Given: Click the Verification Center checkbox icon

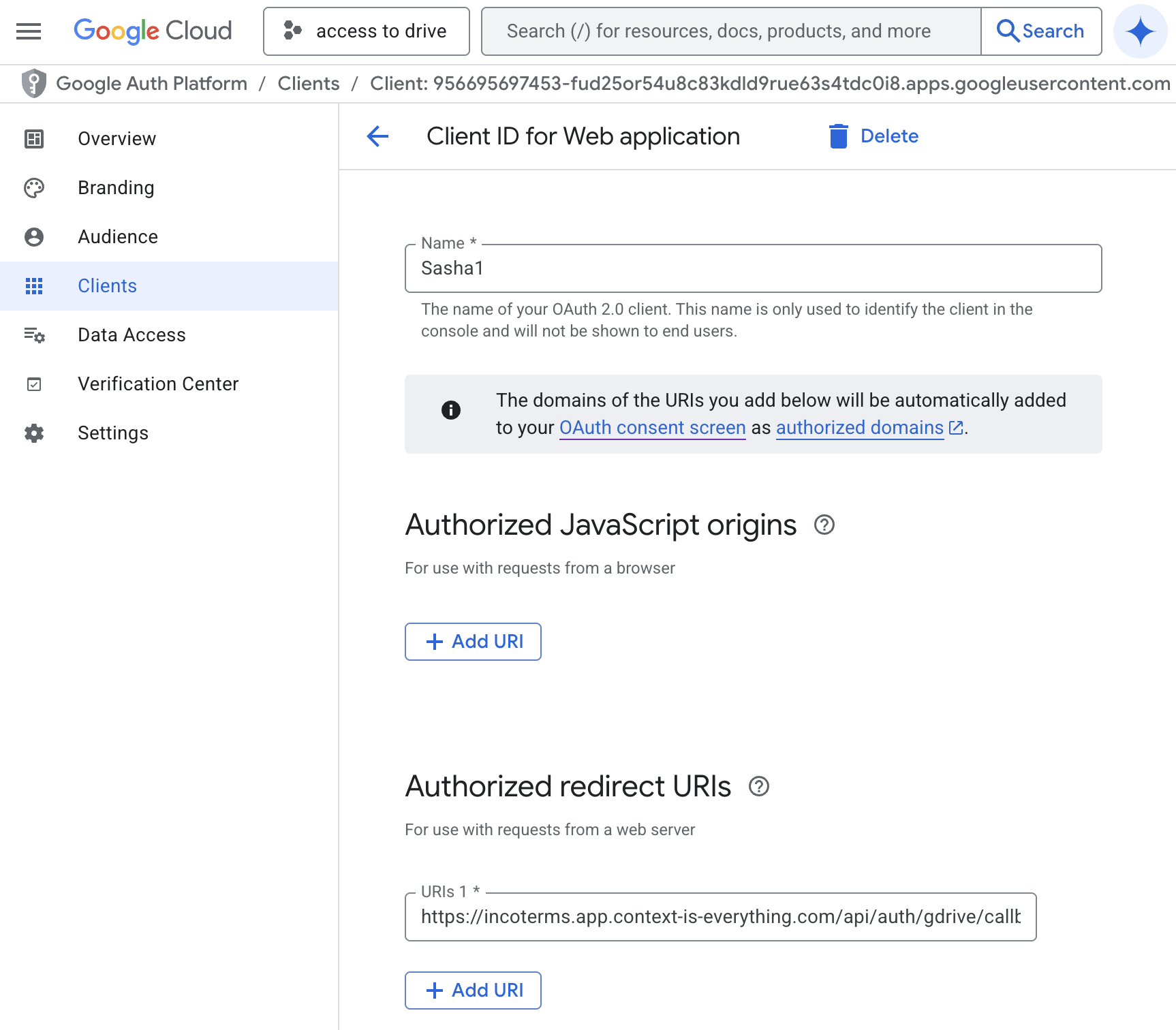Looking at the screenshot, I should pyautogui.click(x=34, y=384).
